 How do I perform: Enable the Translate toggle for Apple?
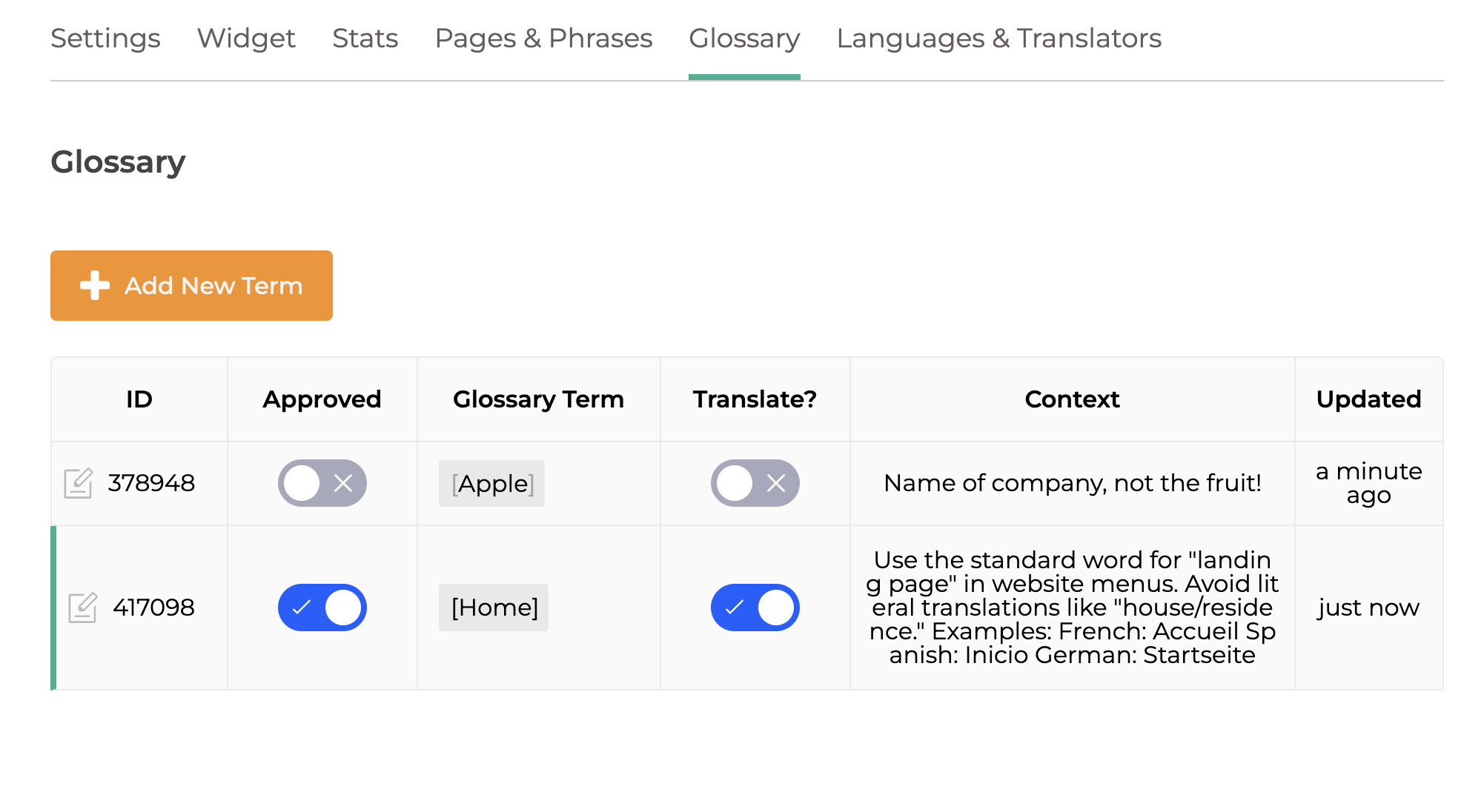pos(755,483)
